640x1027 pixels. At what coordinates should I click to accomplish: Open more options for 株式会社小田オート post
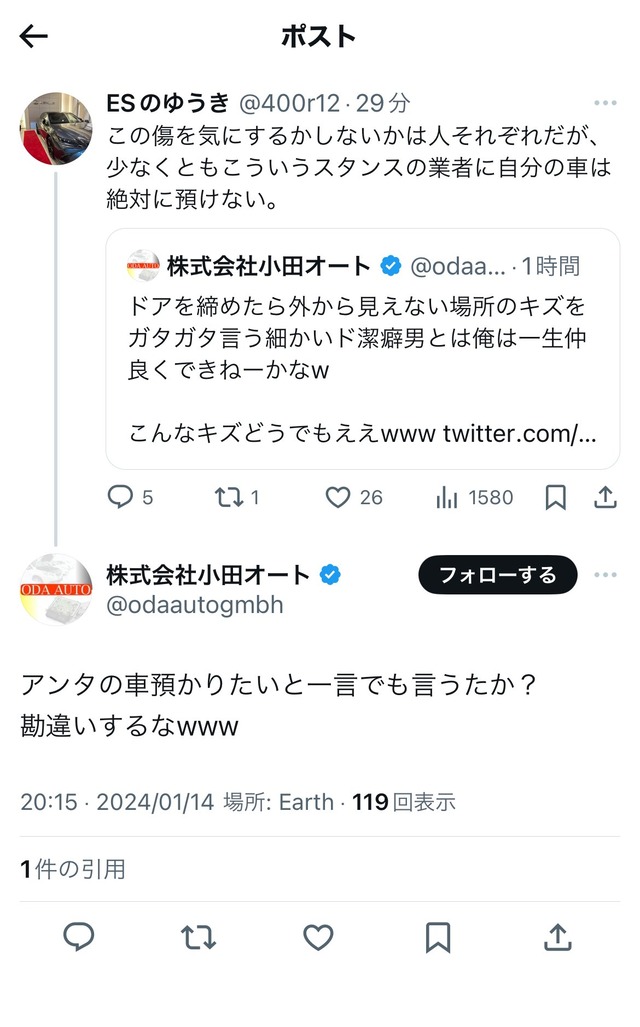[605, 575]
